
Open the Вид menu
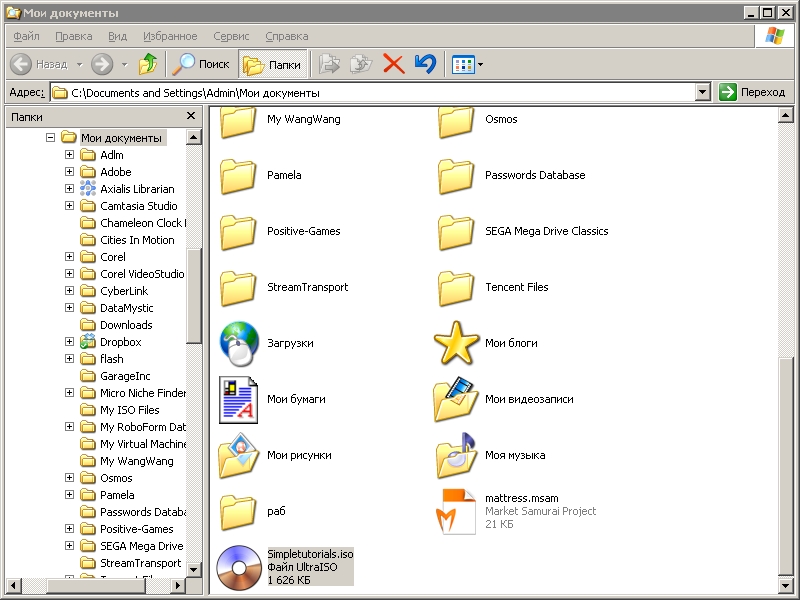117,36
